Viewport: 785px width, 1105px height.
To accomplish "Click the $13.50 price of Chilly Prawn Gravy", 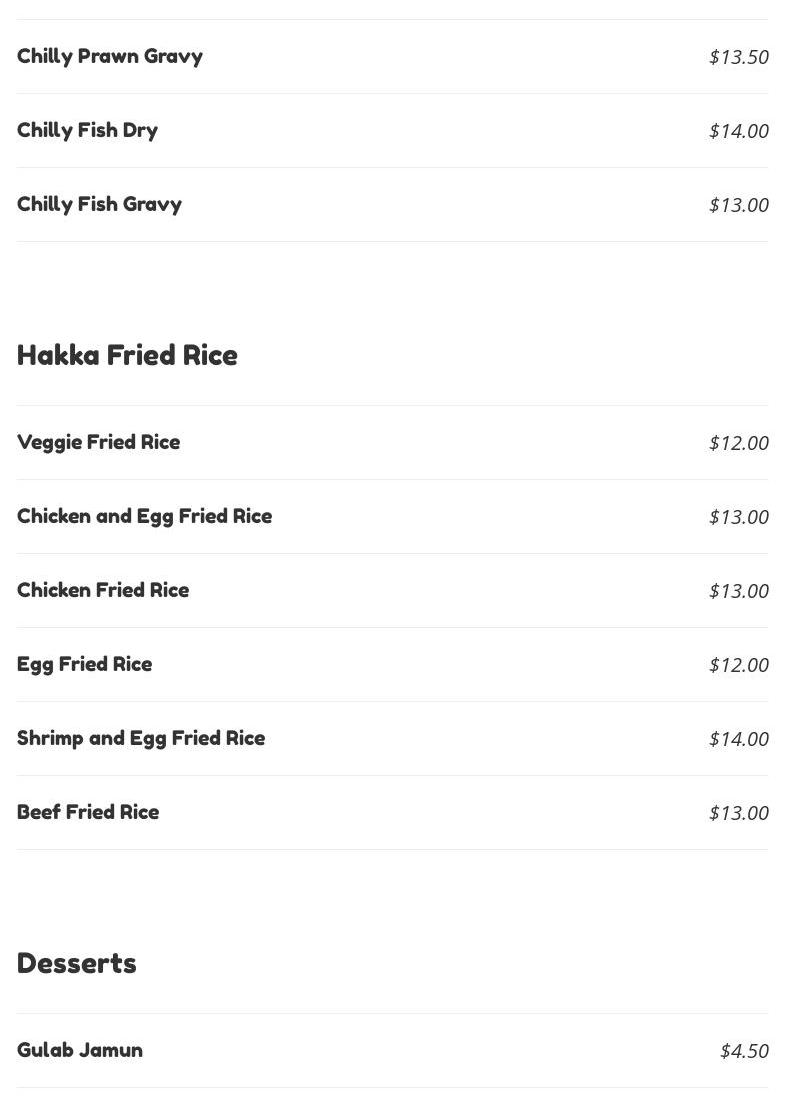I will [x=738, y=57].
